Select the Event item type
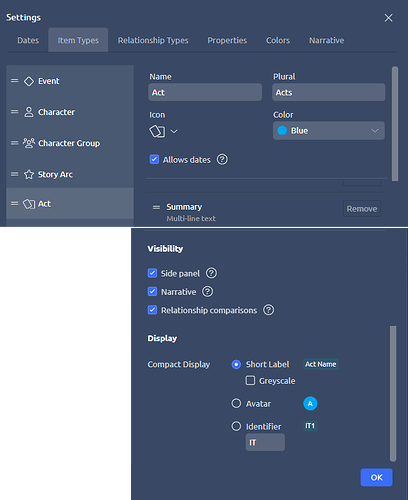Viewport: 408px width, 500px height. (x=70, y=81)
